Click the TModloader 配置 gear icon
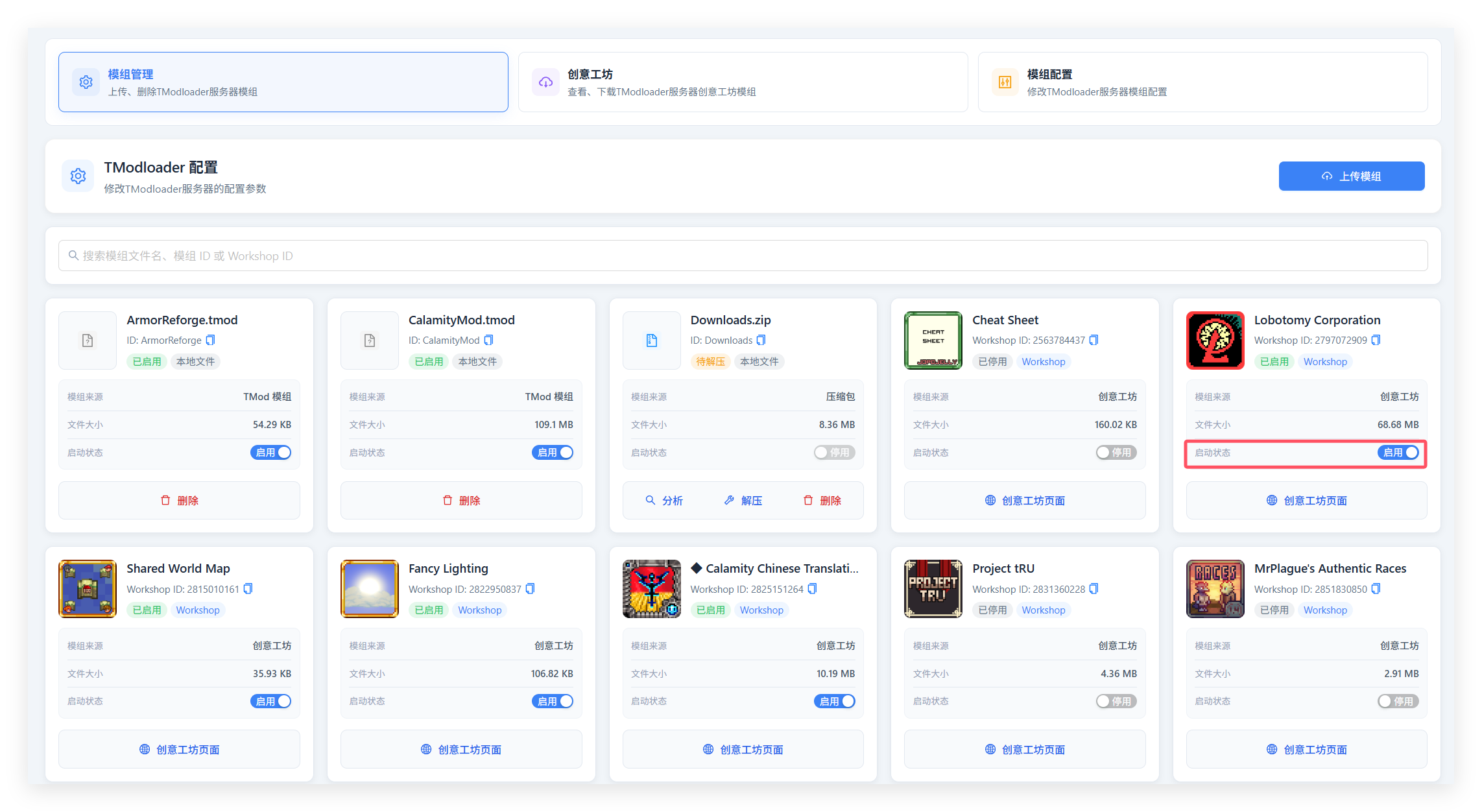This screenshot has height=812, width=1482. click(78, 176)
